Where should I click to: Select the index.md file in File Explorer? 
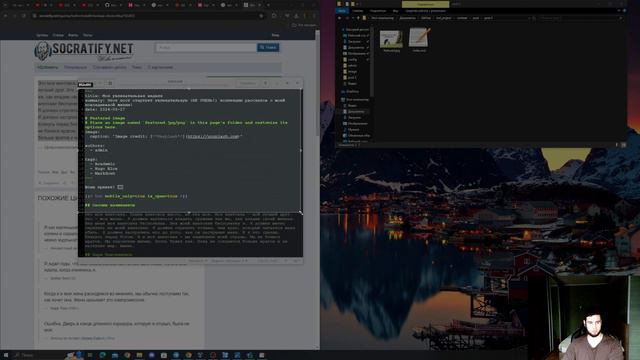pyautogui.click(x=419, y=40)
